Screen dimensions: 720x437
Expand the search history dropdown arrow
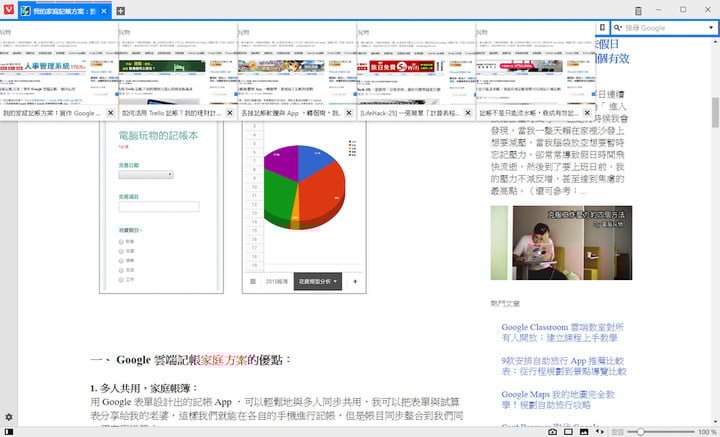coord(711,28)
